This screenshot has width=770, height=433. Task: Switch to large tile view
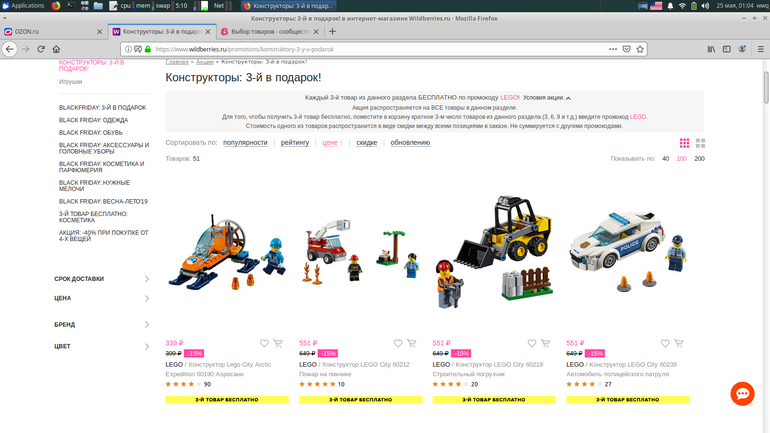[x=700, y=143]
